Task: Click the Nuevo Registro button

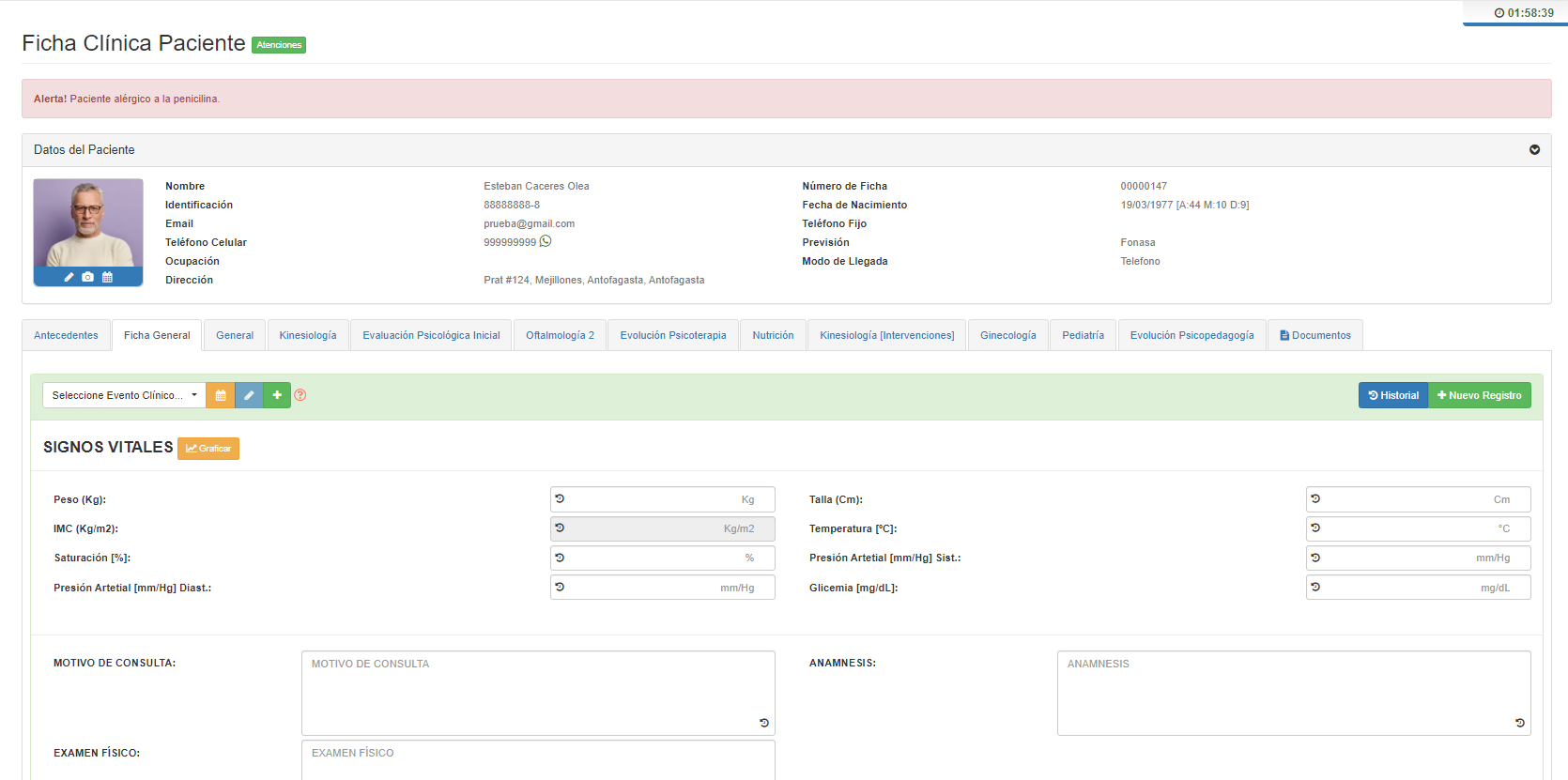Action: tap(1480, 395)
